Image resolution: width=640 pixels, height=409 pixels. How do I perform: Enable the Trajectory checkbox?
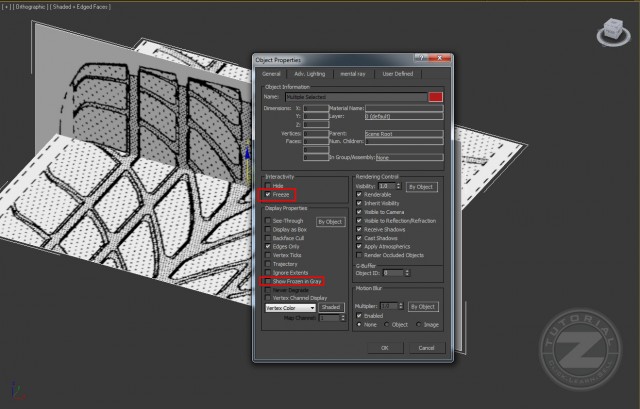(x=268, y=264)
